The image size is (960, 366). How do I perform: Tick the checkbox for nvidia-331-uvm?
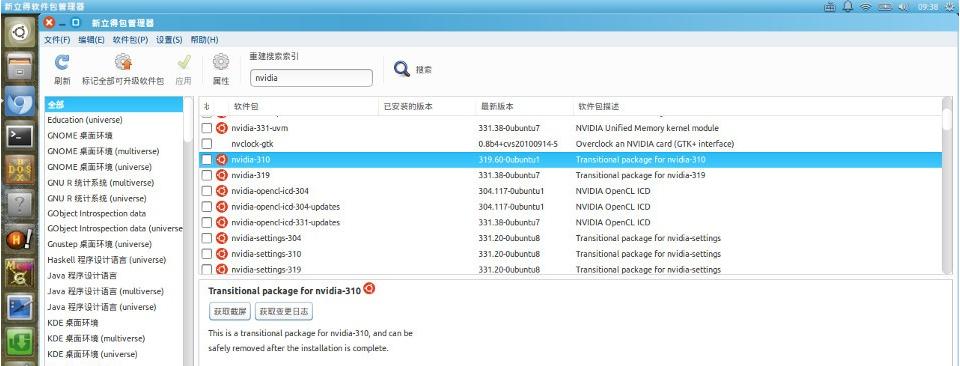coord(207,128)
